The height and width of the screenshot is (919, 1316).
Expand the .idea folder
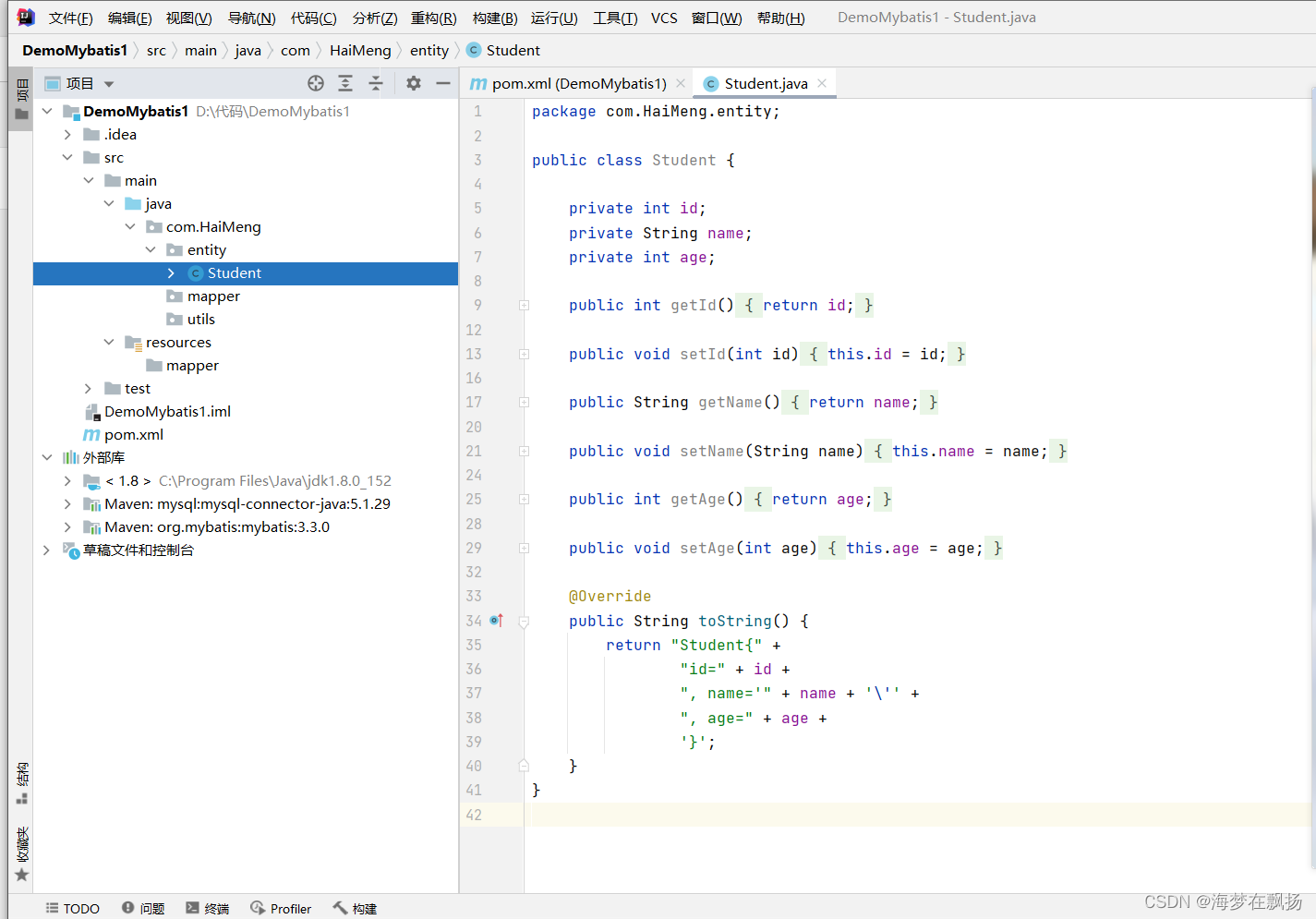67,134
